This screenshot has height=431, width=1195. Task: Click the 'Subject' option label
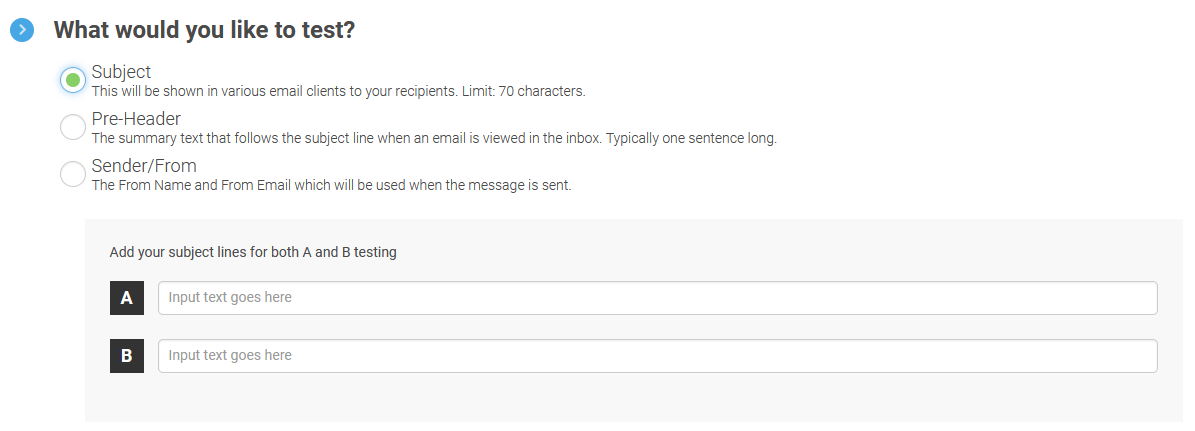tap(121, 72)
